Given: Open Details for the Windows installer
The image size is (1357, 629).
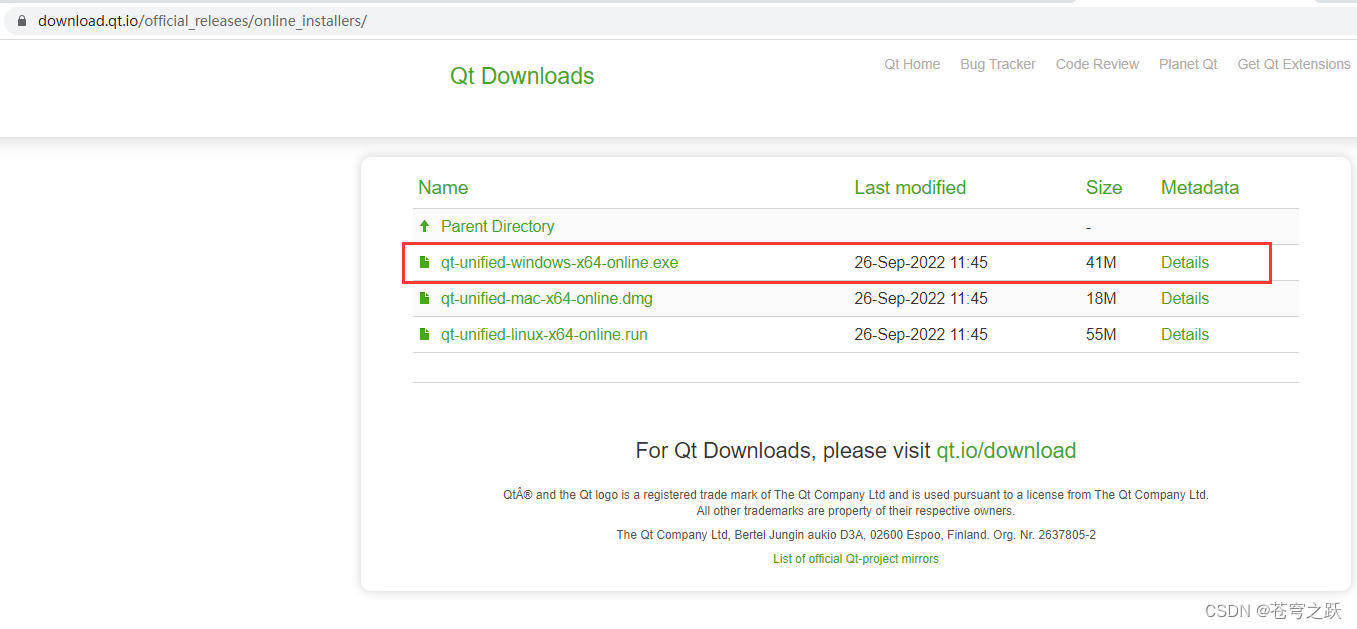Looking at the screenshot, I should [1184, 262].
